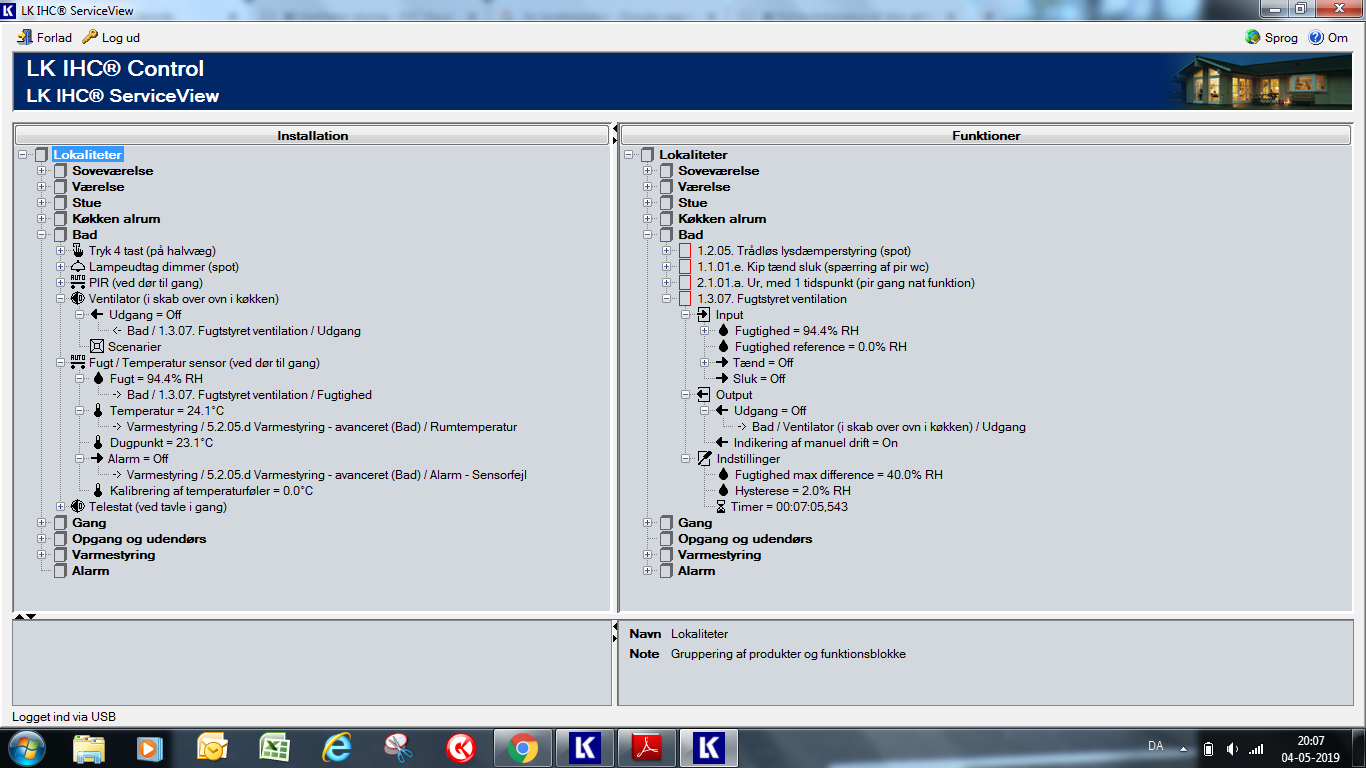
Task: Collapse the Bad node in Installation tree
Action: [42, 235]
